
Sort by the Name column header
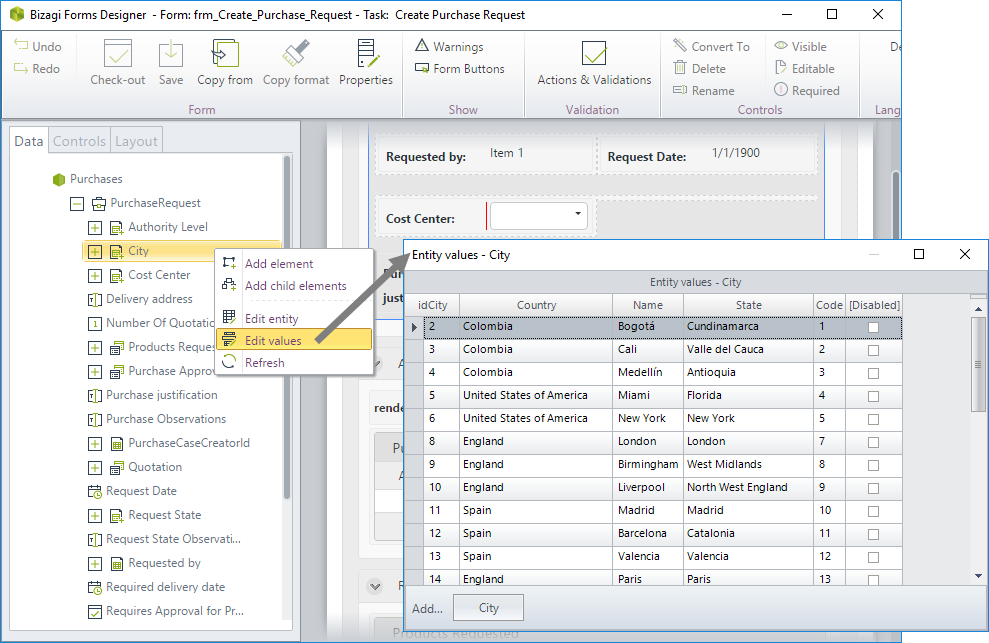[x=648, y=305]
